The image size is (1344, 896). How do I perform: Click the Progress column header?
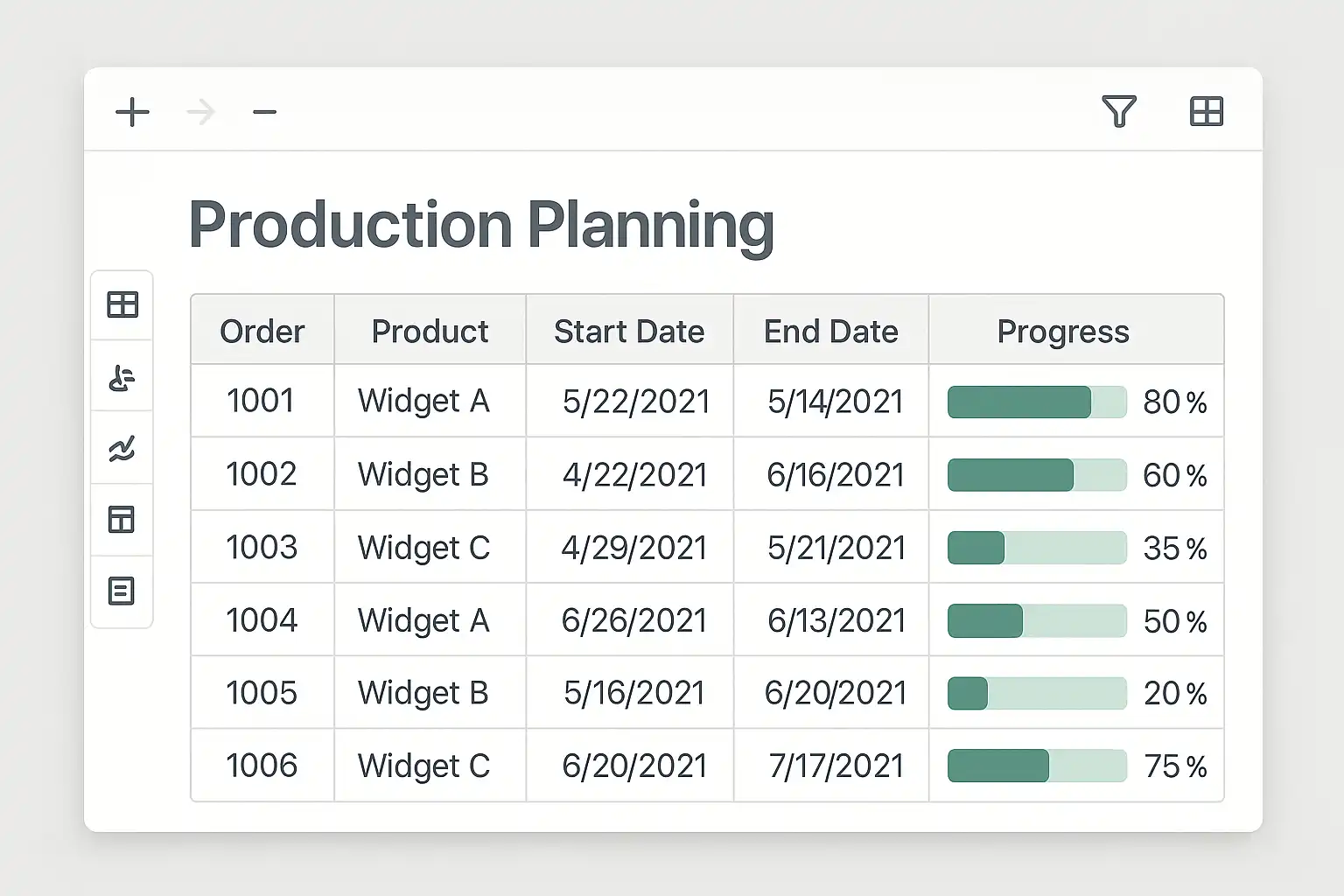(1062, 332)
